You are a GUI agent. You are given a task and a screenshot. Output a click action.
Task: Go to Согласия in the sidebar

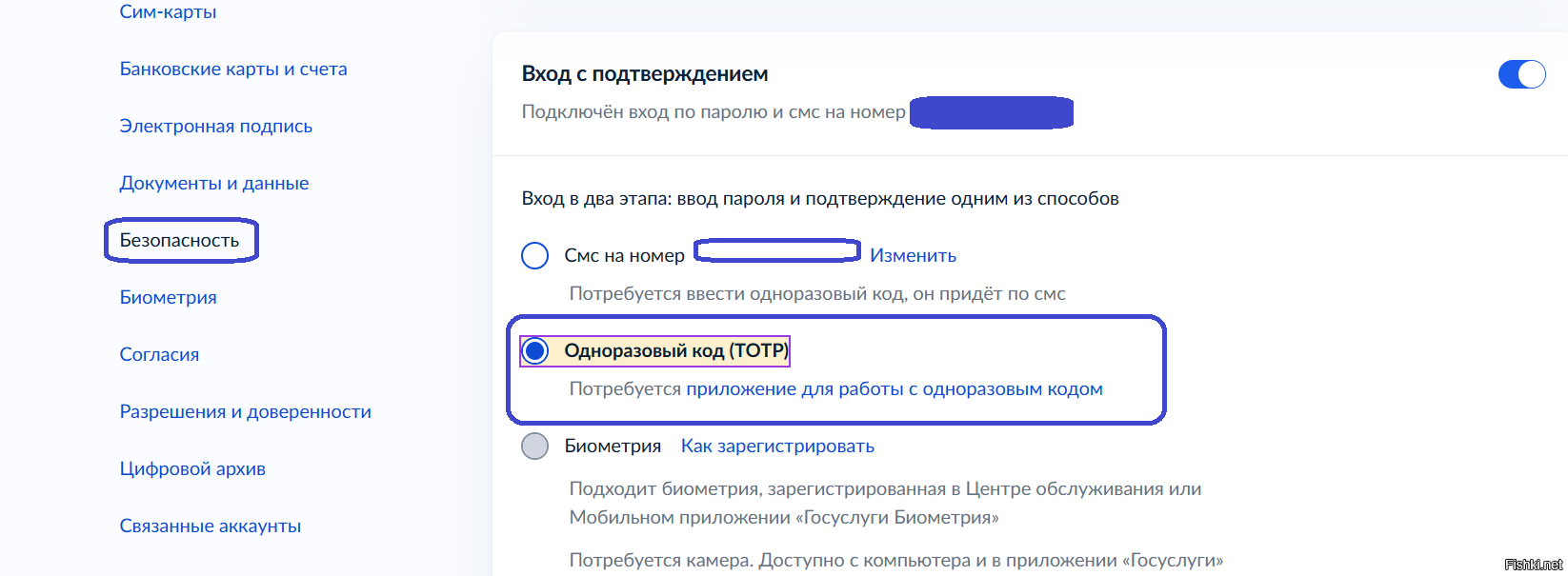point(159,354)
